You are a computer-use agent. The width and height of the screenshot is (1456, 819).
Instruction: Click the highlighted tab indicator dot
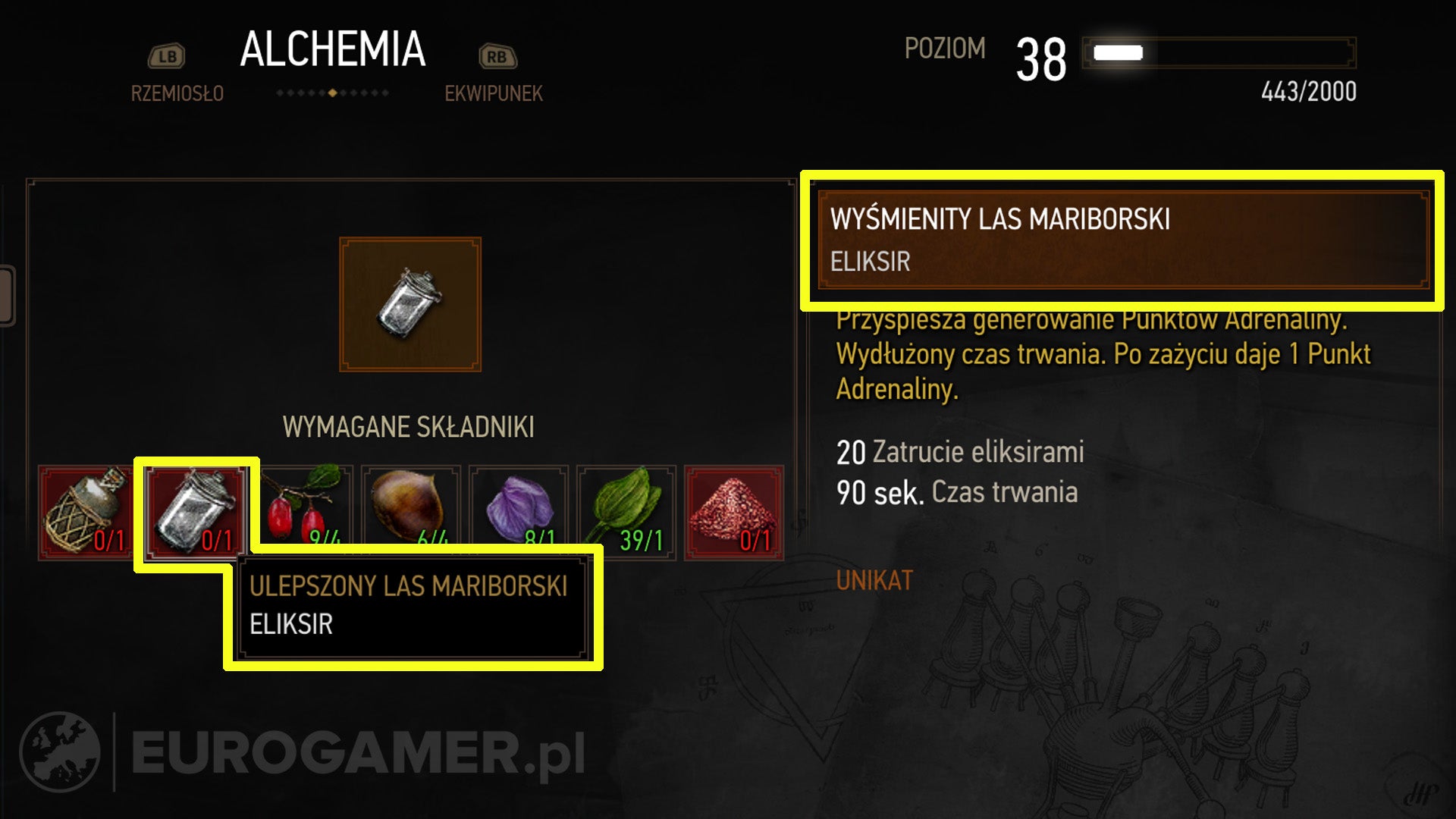[x=332, y=93]
